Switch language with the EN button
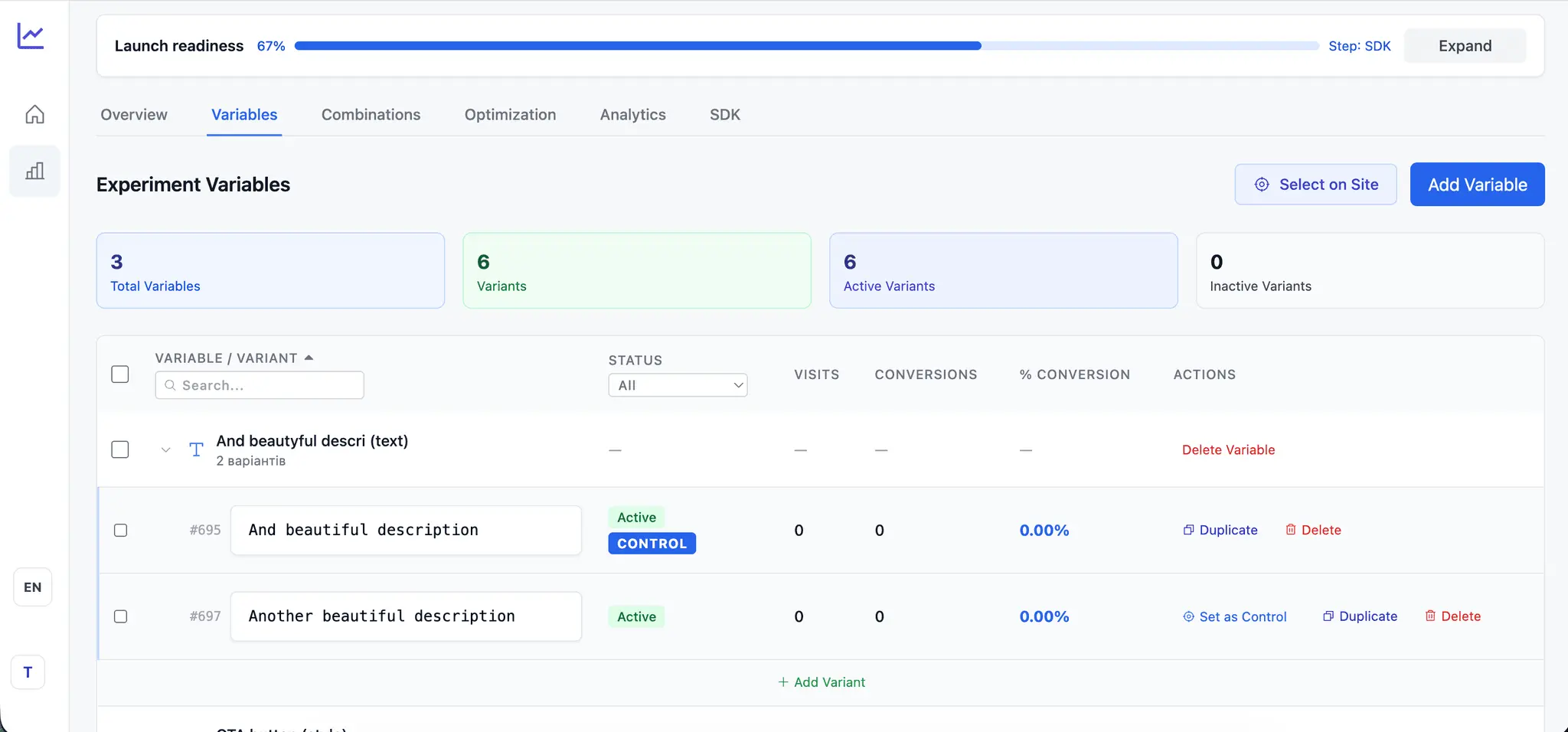Image resolution: width=1568 pixels, height=732 pixels. pyautogui.click(x=32, y=587)
